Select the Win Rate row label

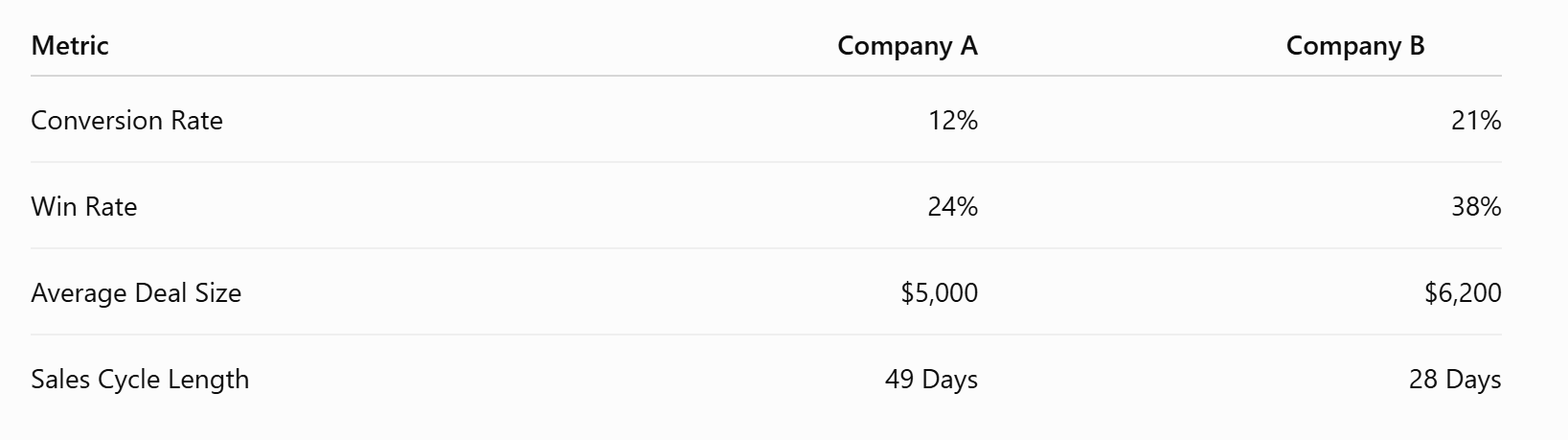(x=84, y=206)
